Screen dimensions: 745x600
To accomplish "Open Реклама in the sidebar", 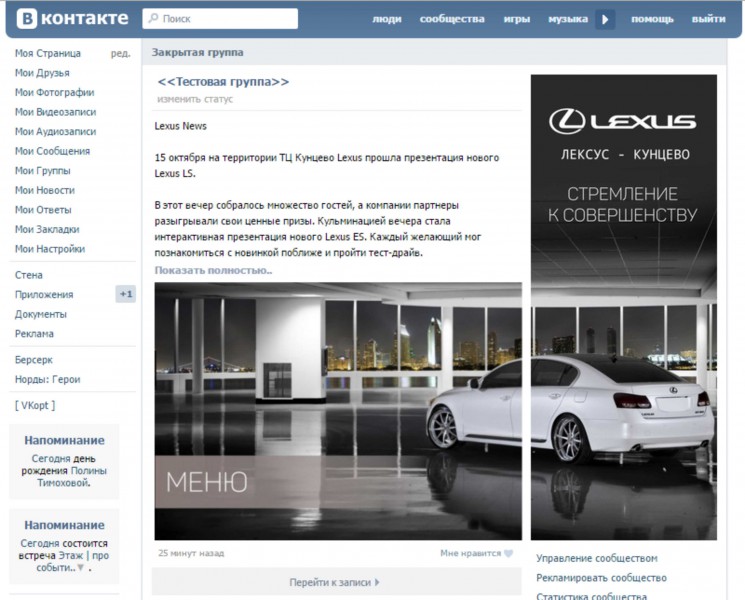I will (34, 333).
